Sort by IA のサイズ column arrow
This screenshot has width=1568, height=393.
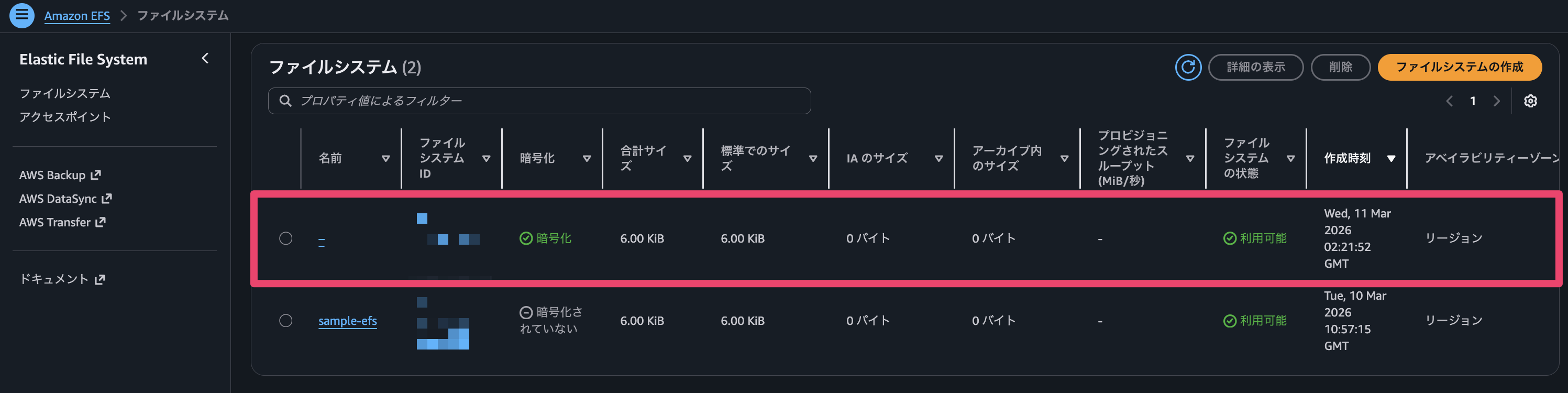pyautogui.click(x=938, y=158)
